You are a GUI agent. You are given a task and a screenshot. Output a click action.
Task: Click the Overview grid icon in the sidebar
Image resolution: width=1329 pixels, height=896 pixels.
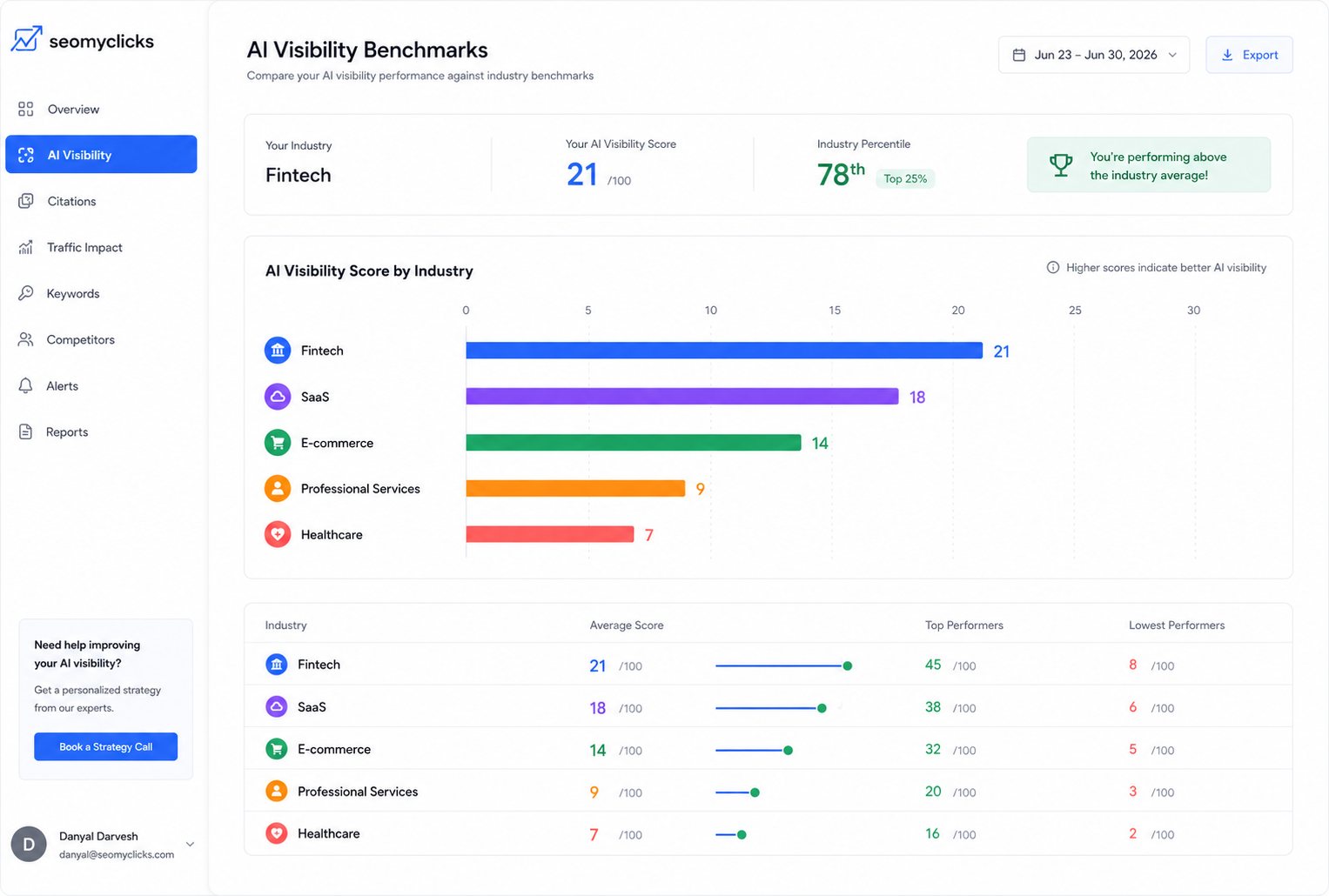(26, 109)
